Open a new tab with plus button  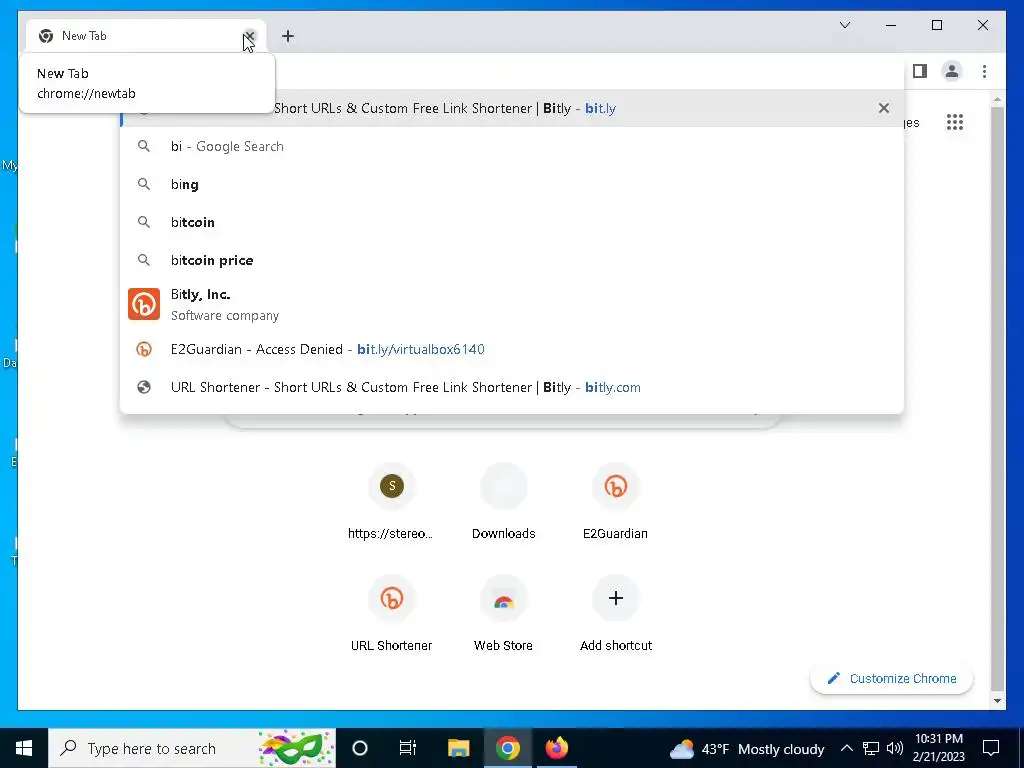click(288, 36)
